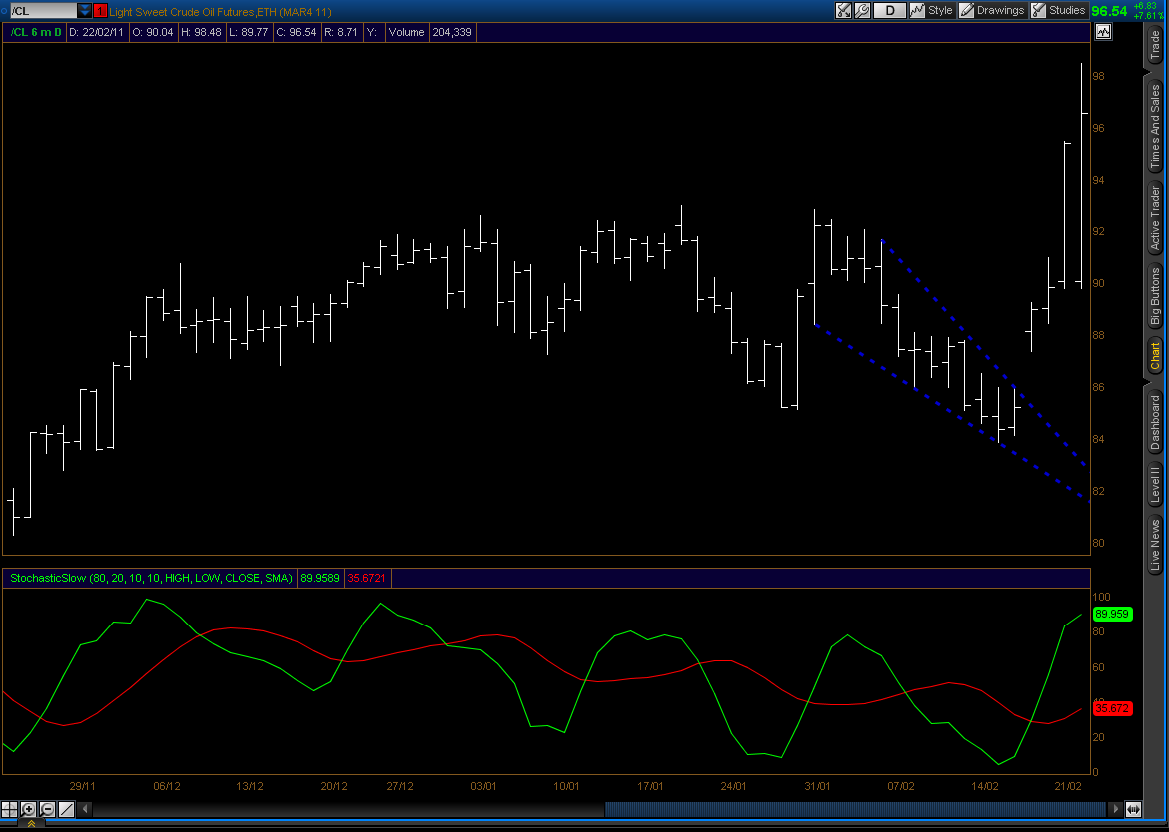Open the chart Style menu
1169x832 pixels.
coord(931,10)
